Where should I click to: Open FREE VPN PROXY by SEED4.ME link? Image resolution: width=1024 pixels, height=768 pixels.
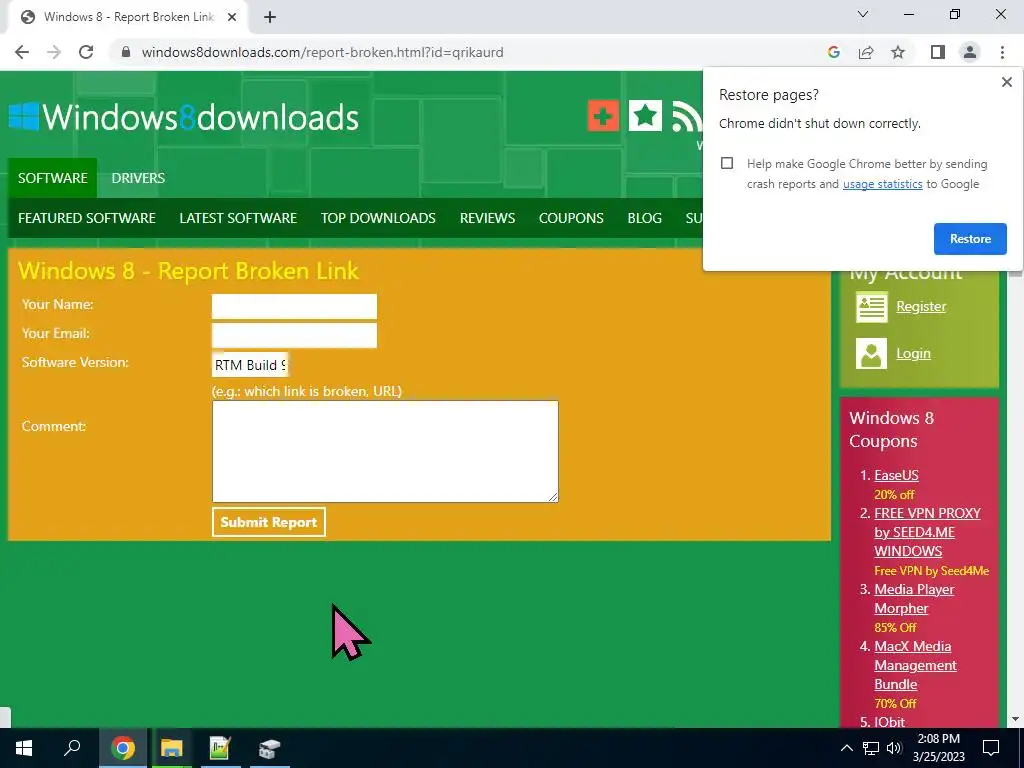pos(927,532)
